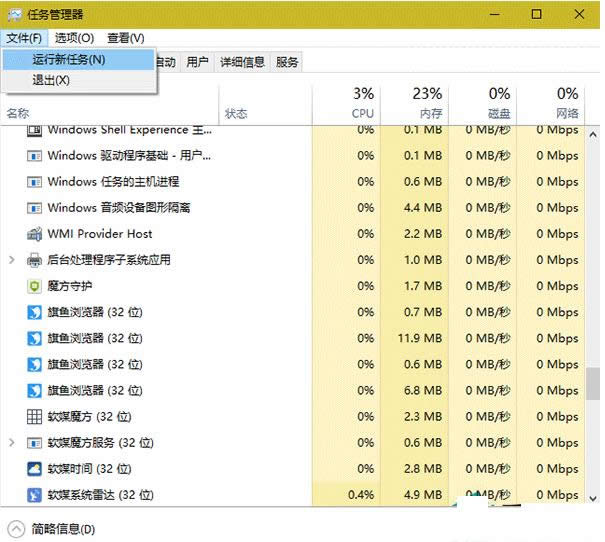Click the process list scrollbar thumb

pos(593,384)
